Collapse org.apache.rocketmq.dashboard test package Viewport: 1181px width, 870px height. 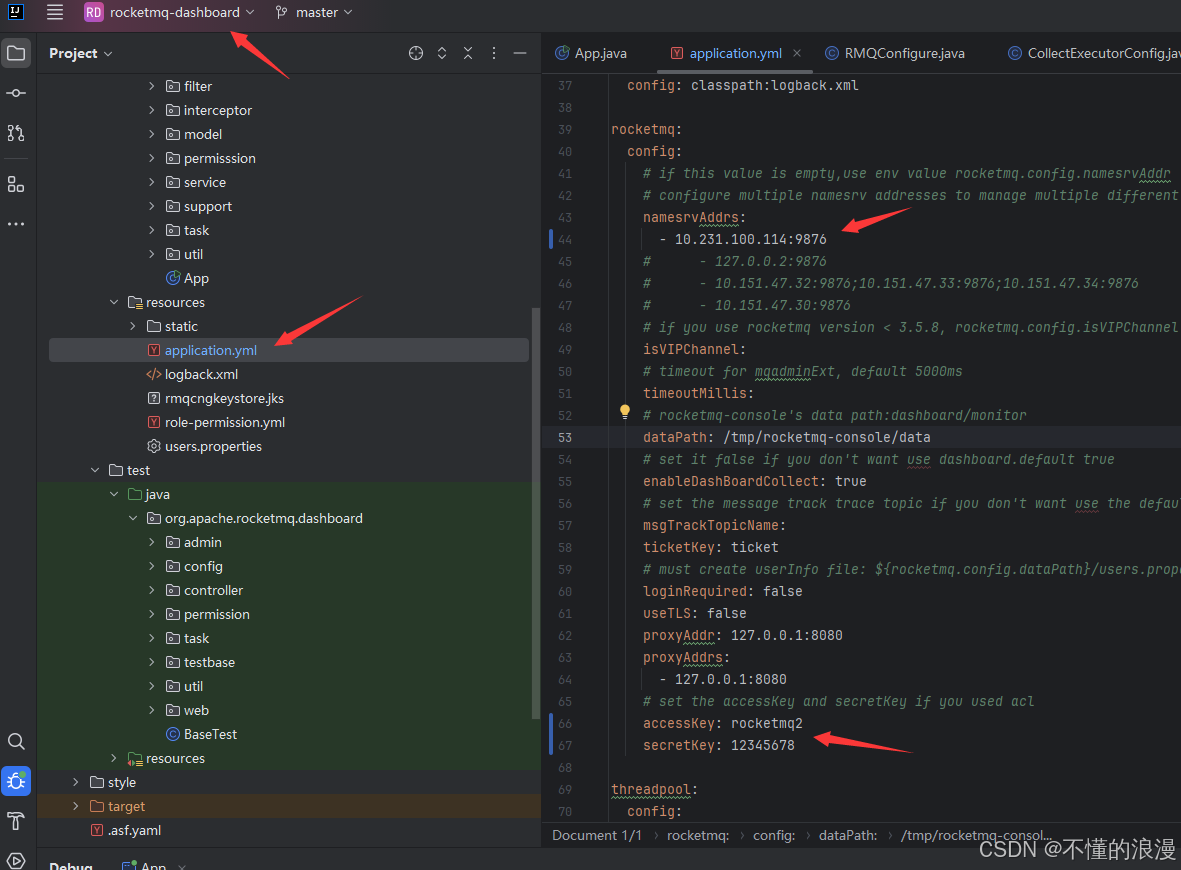(133, 519)
